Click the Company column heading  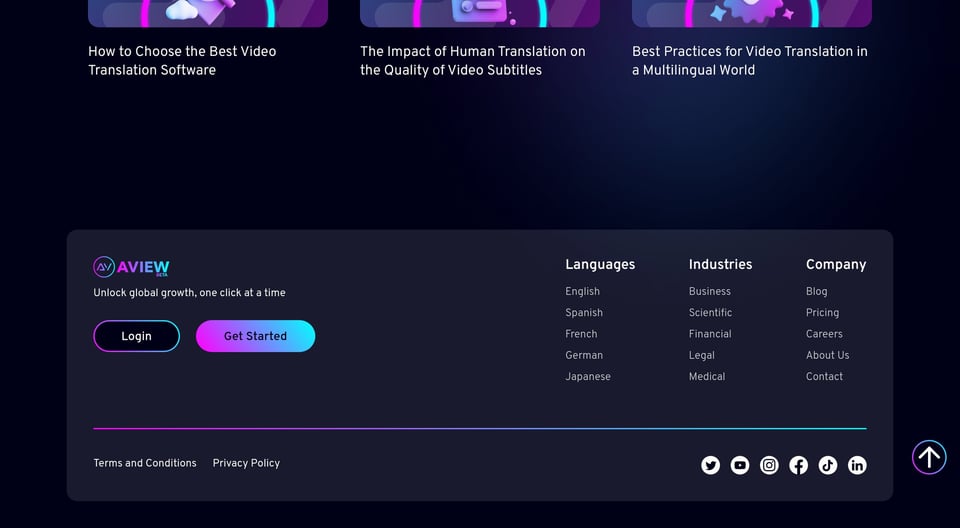pos(836,265)
